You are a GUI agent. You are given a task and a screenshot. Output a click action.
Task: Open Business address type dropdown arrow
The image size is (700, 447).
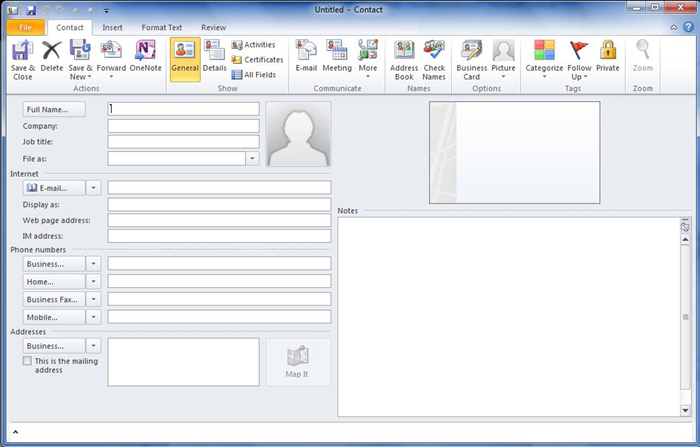pyautogui.click(x=93, y=346)
